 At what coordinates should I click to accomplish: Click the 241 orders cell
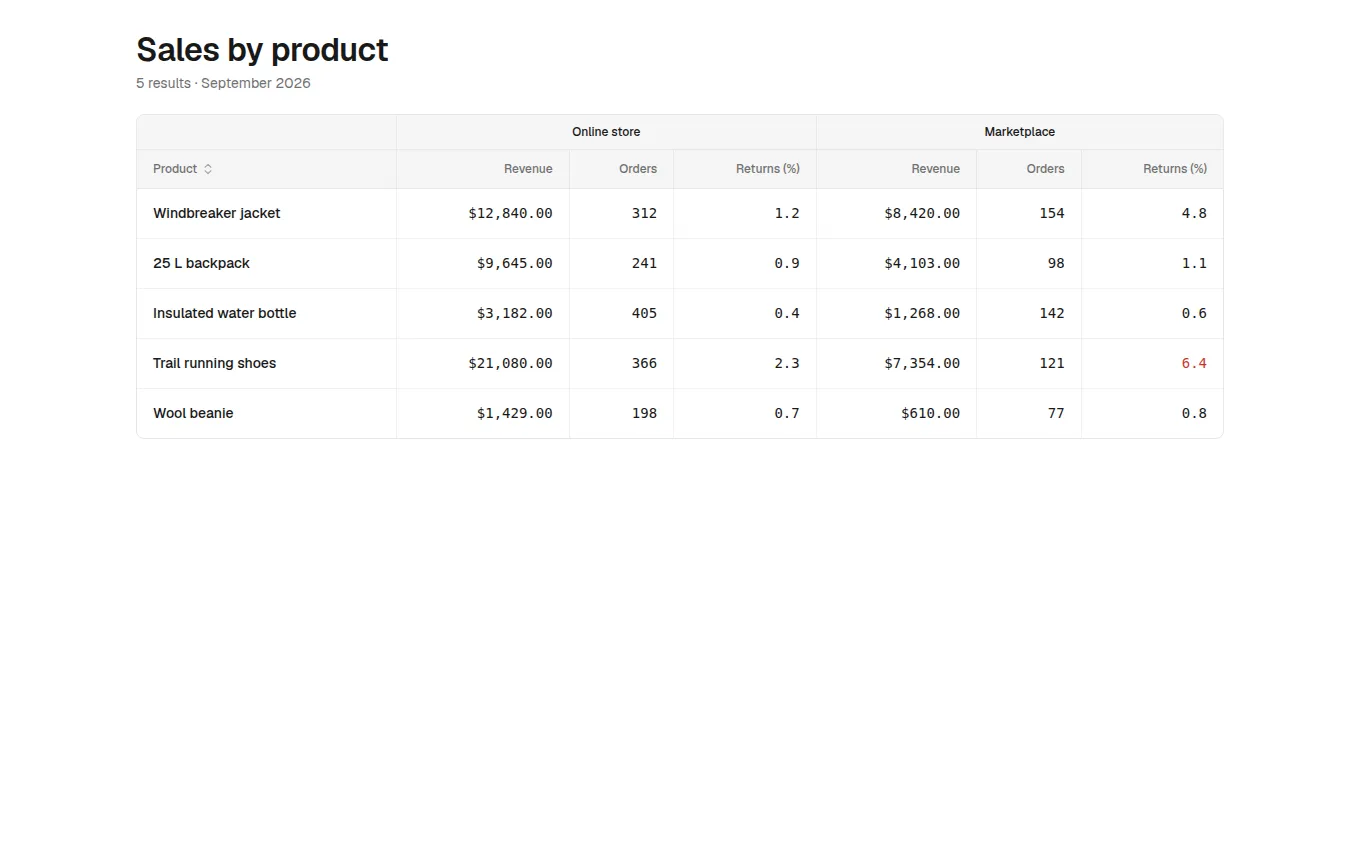pos(622,263)
